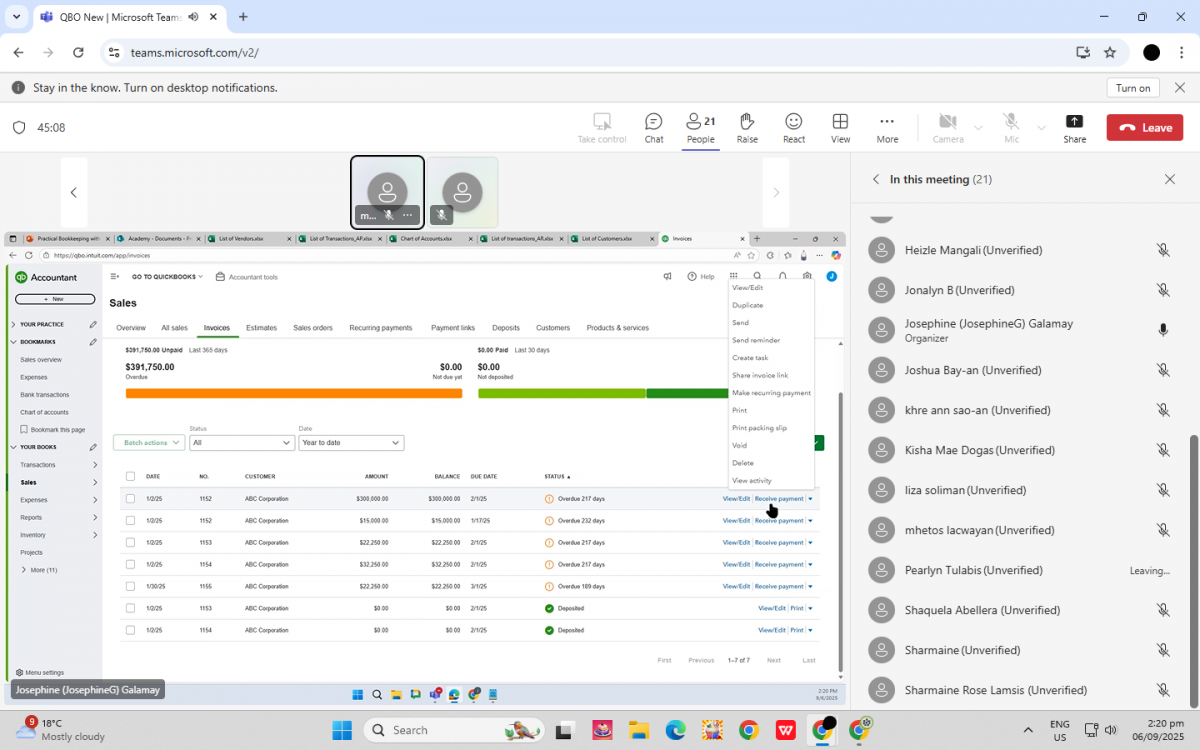Open a new browser tab
1200x750 pixels.
243,17
